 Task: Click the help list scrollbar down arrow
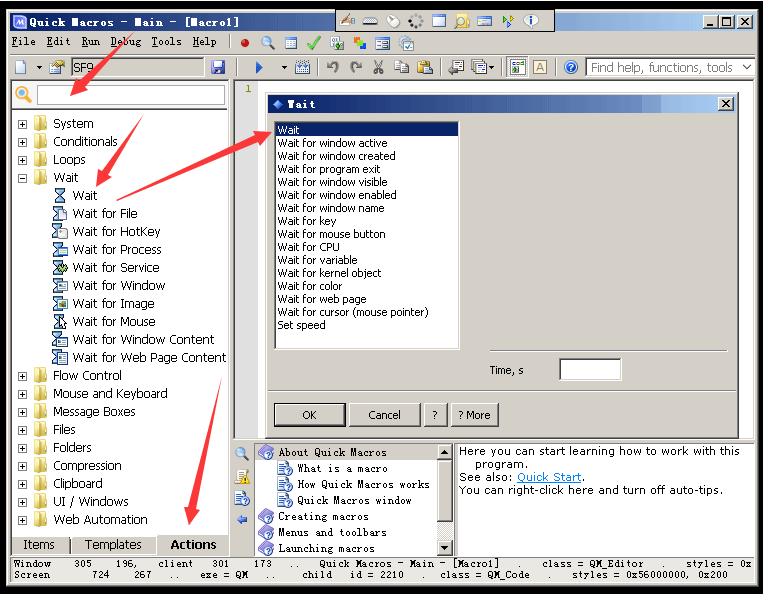445,548
